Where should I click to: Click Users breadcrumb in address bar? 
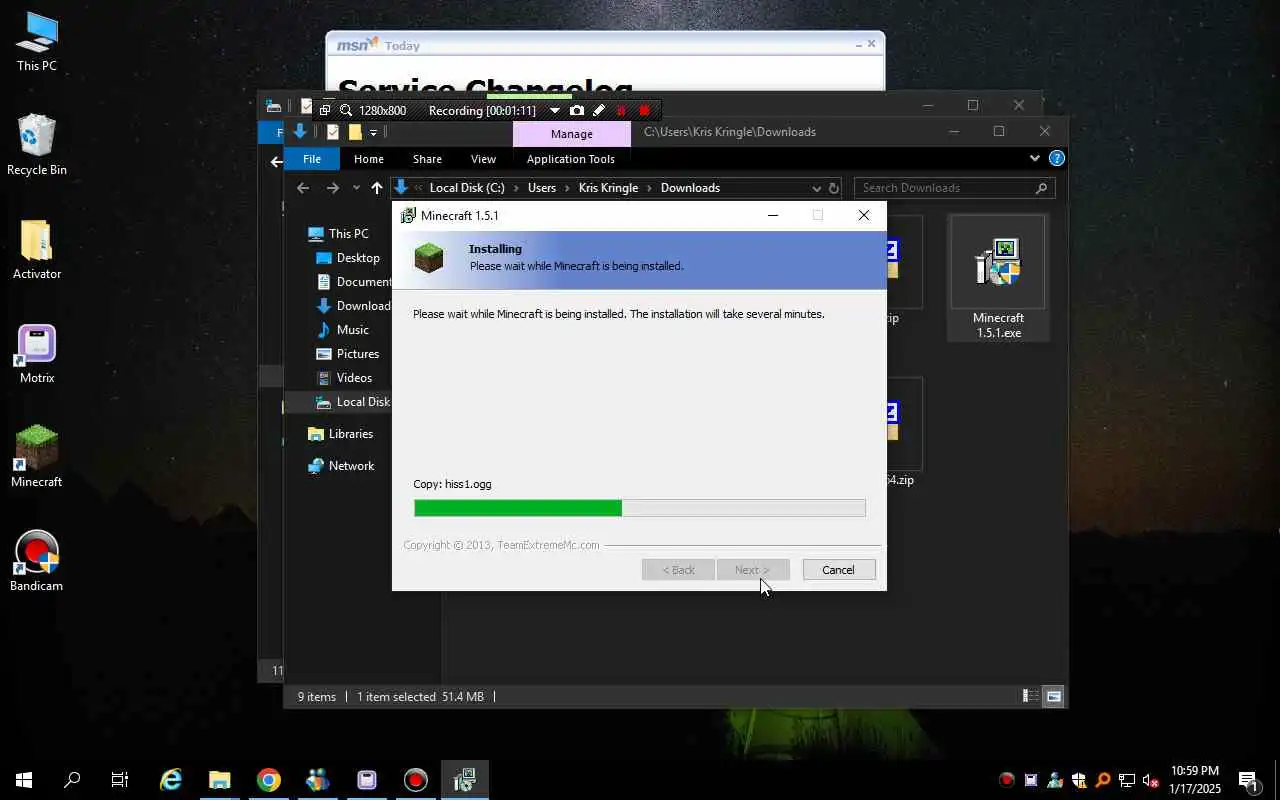542,188
